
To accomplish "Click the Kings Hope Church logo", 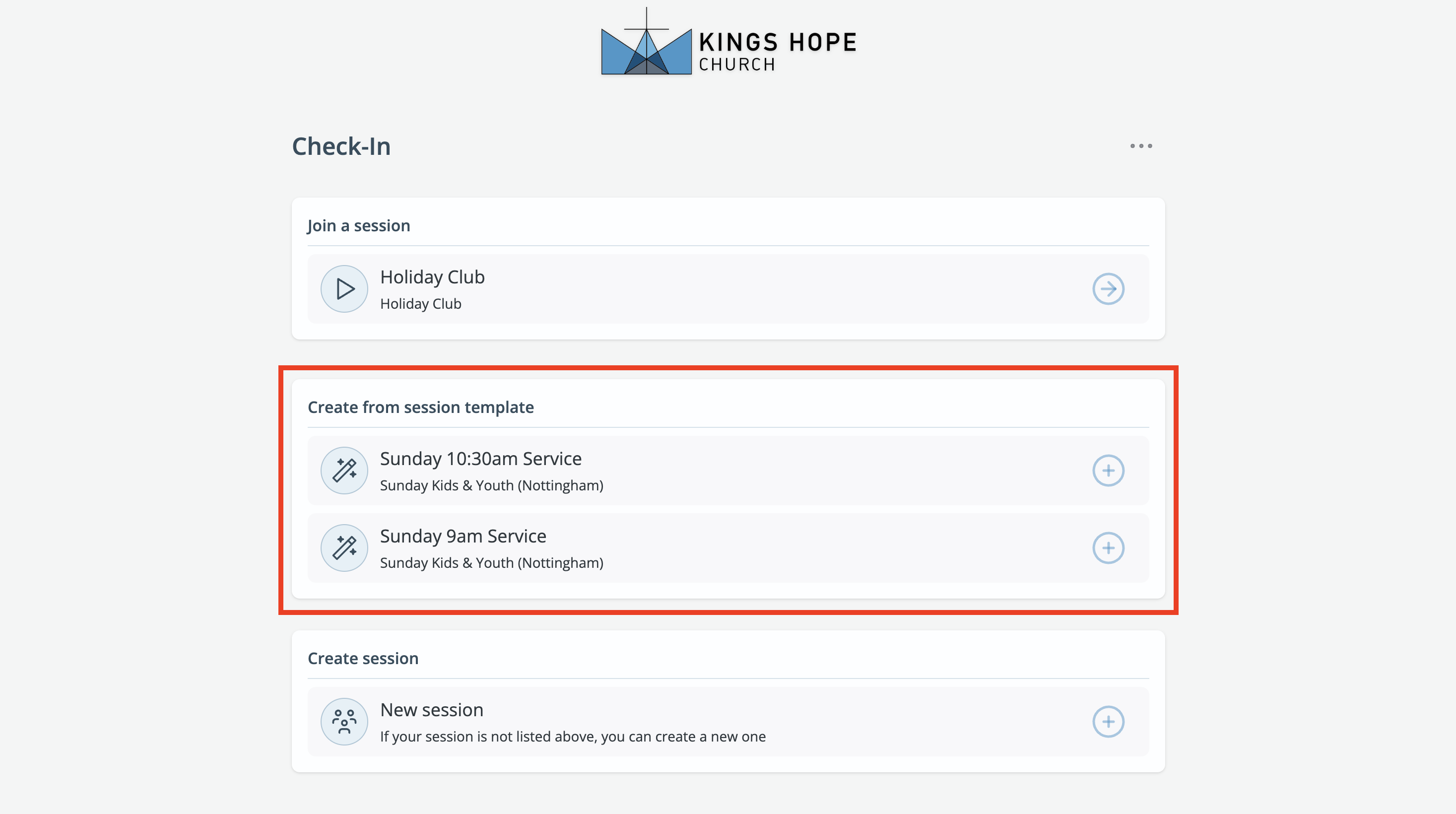I will click(728, 45).
